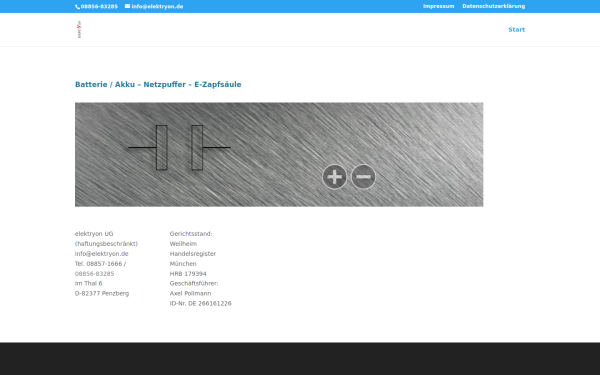Click text ID-Nr. DE 266161226
Image resolution: width=600 pixels, height=375 pixels.
201,303
